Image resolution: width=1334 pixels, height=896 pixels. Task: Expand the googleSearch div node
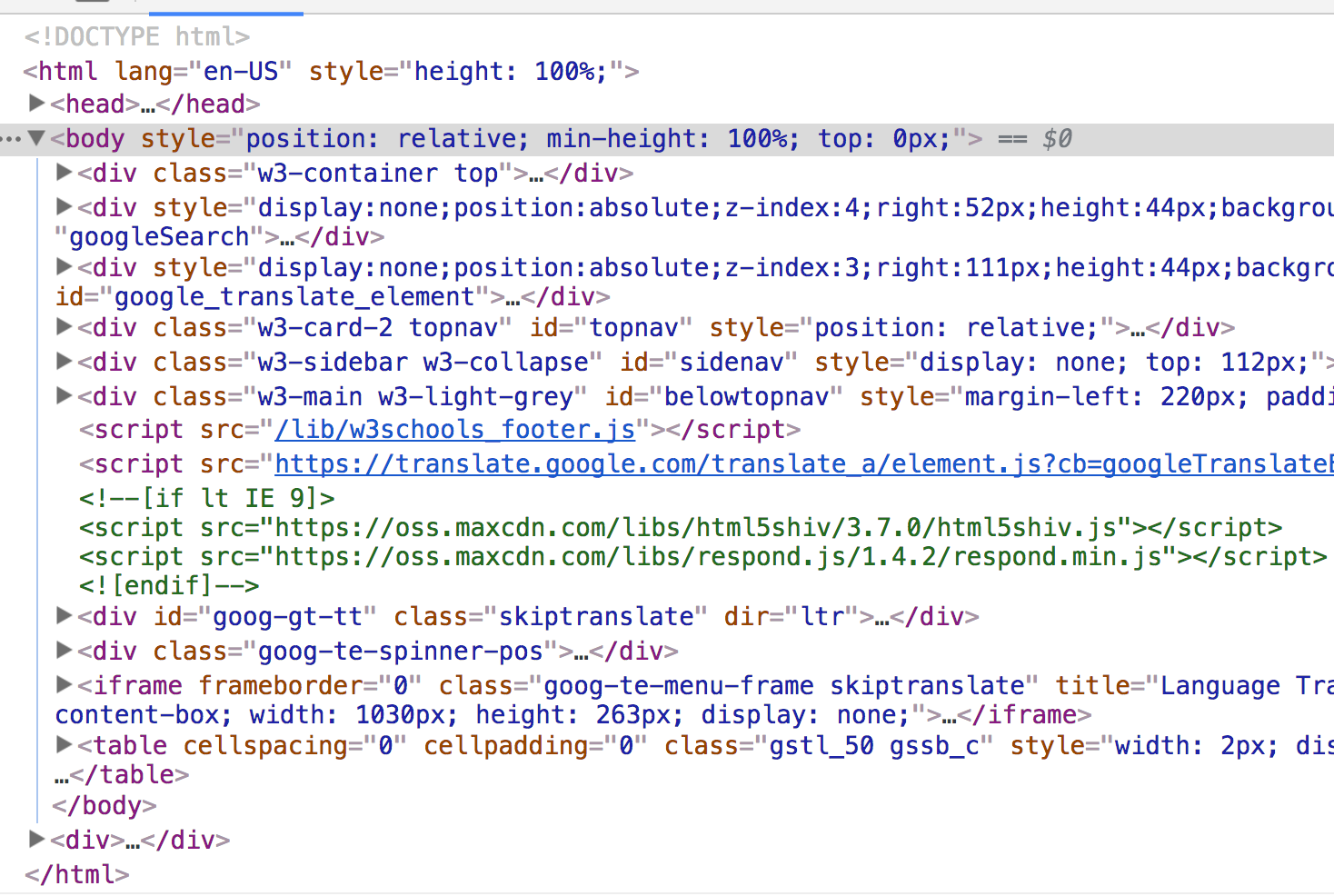pyautogui.click(x=65, y=205)
